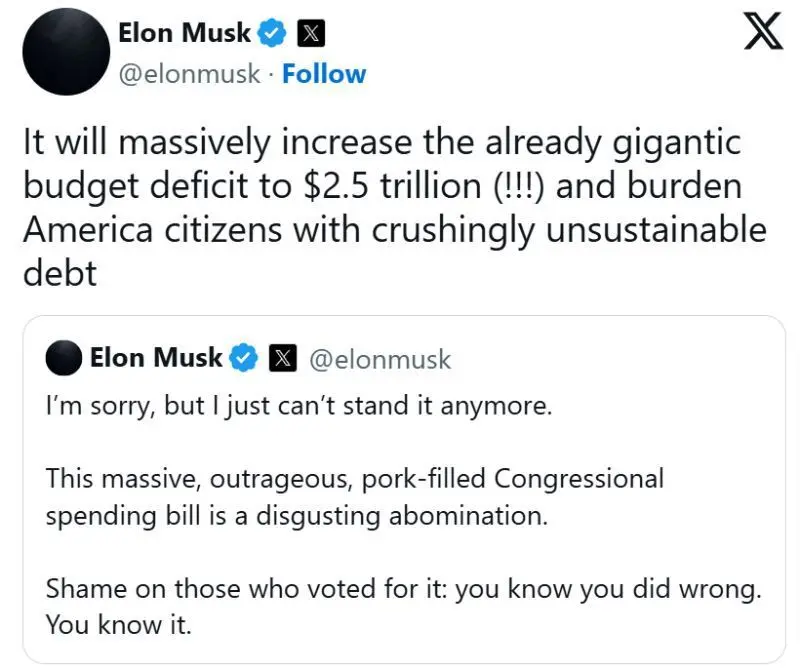
Task: Click the main tweet line beginning 'It will massively increase'
Action: pos(382,143)
